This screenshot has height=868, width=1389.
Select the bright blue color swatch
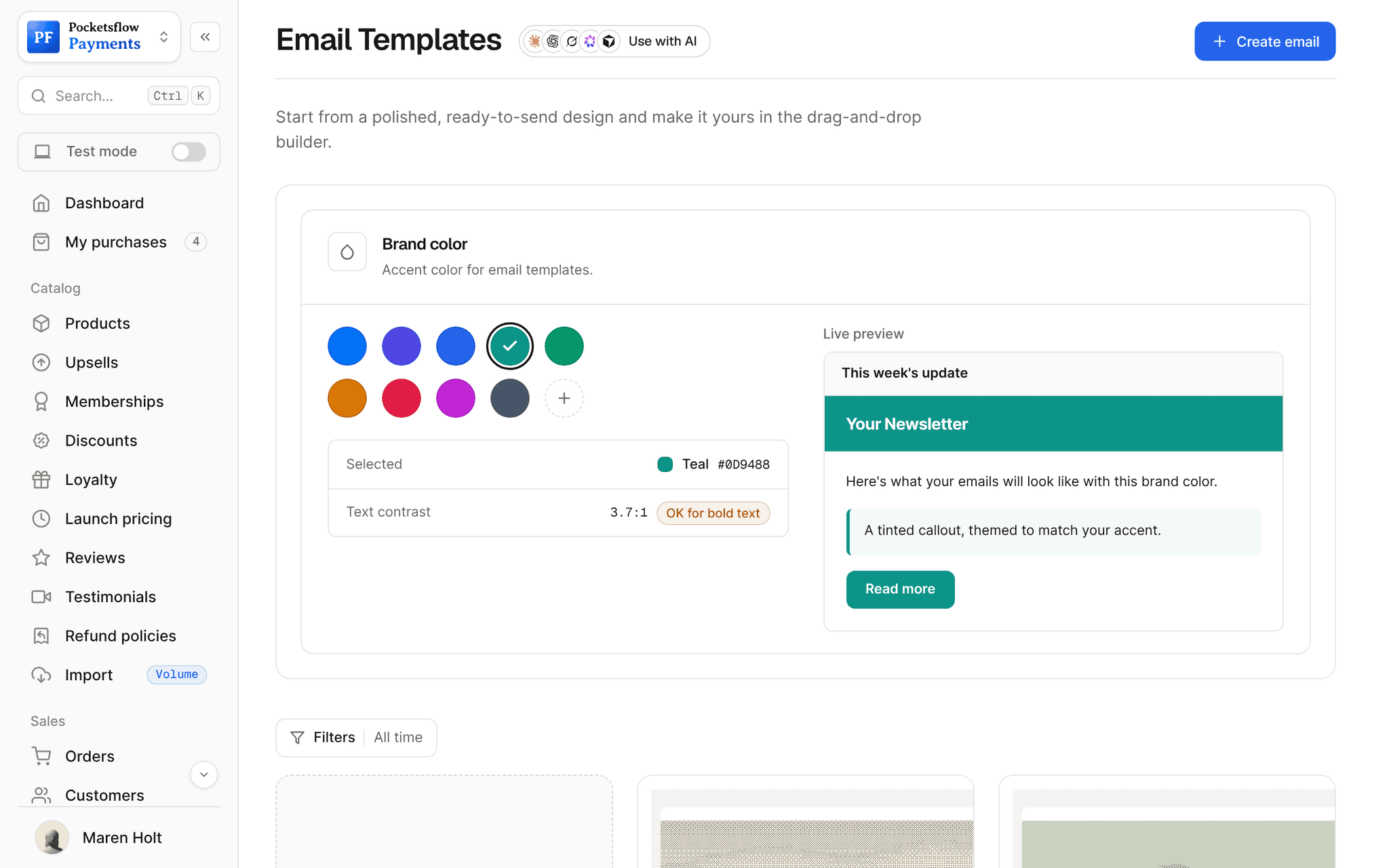[347, 346]
